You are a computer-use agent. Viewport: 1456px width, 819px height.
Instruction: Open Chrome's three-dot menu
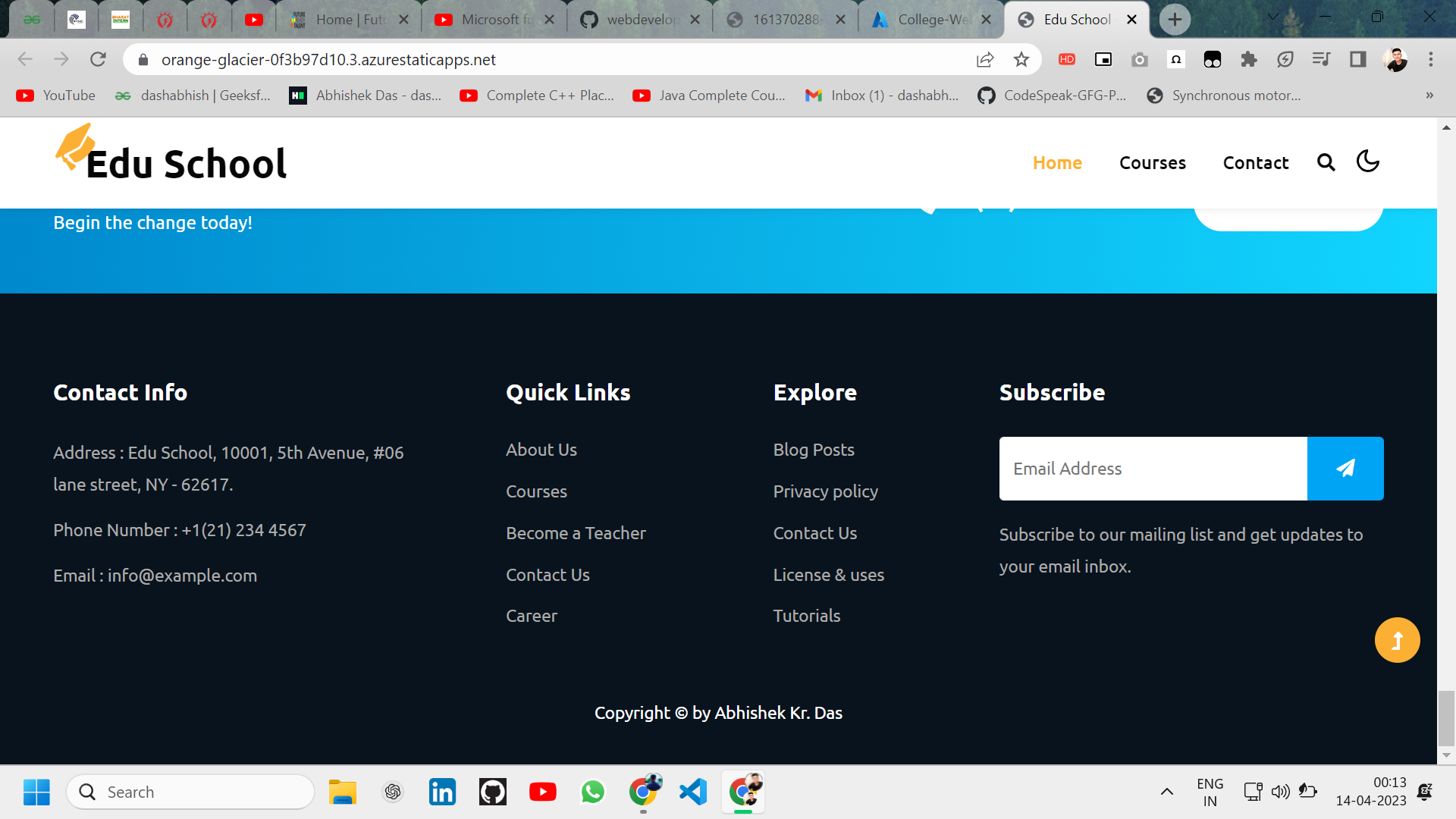click(x=1432, y=59)
